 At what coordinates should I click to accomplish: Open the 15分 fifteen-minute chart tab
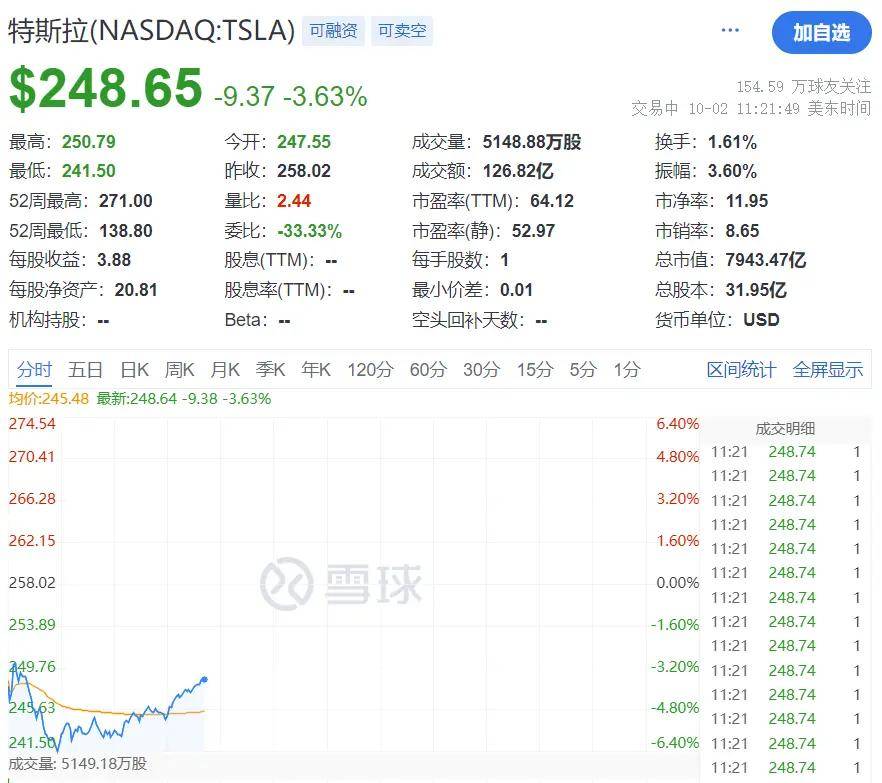coord(534,369)
